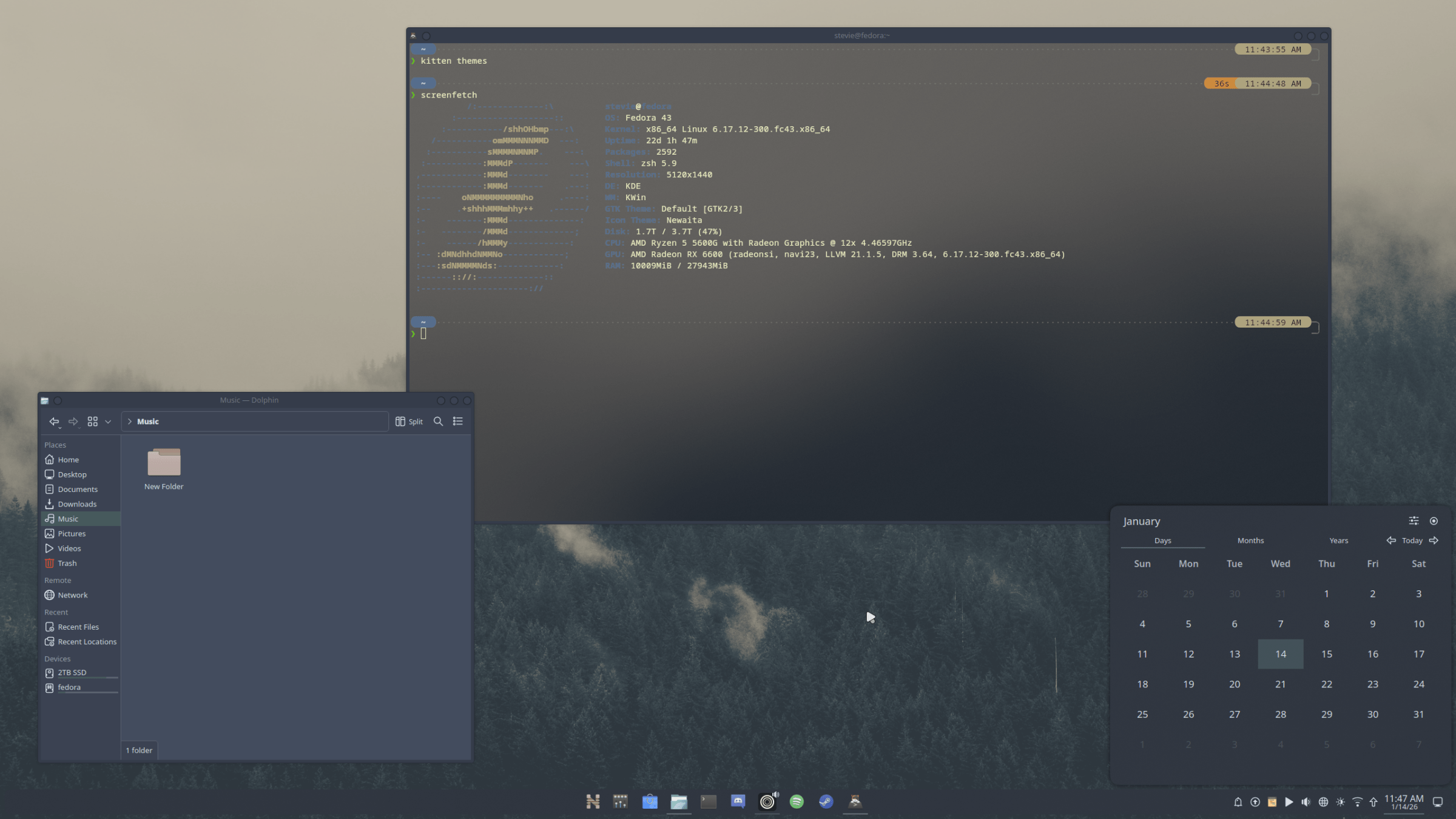The image size is (1456, 819).
Task: Click the notifications bell in the system tray
Action: pyautogui.click(x=1238, y=801)
